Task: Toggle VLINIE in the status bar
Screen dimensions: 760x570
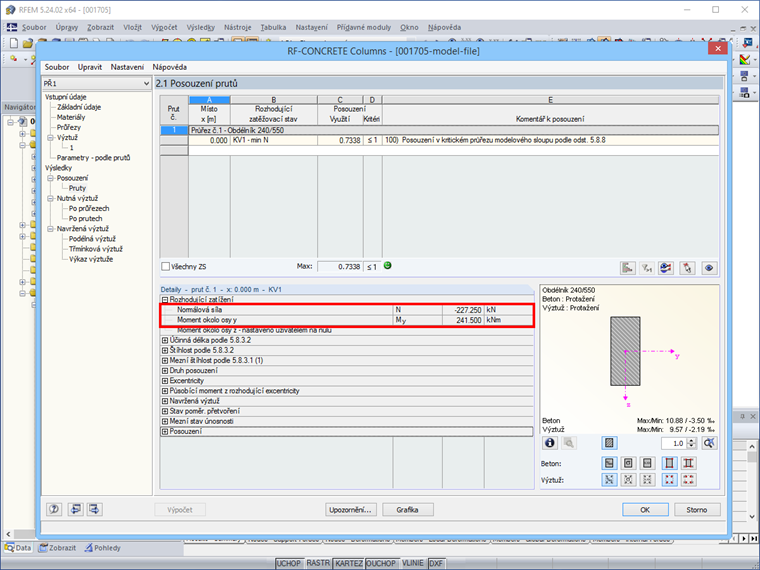Action: 412,563
